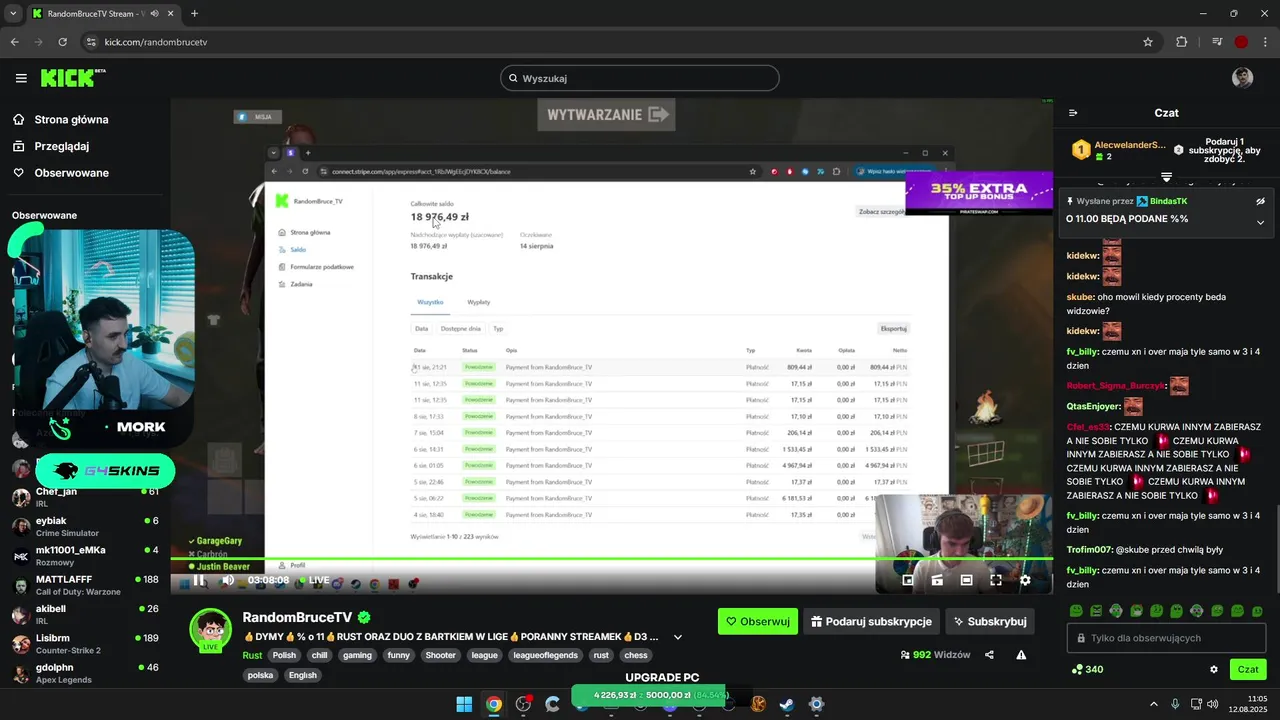
Task: Follow channel with Obserwuj button
Action: (758, 621)
